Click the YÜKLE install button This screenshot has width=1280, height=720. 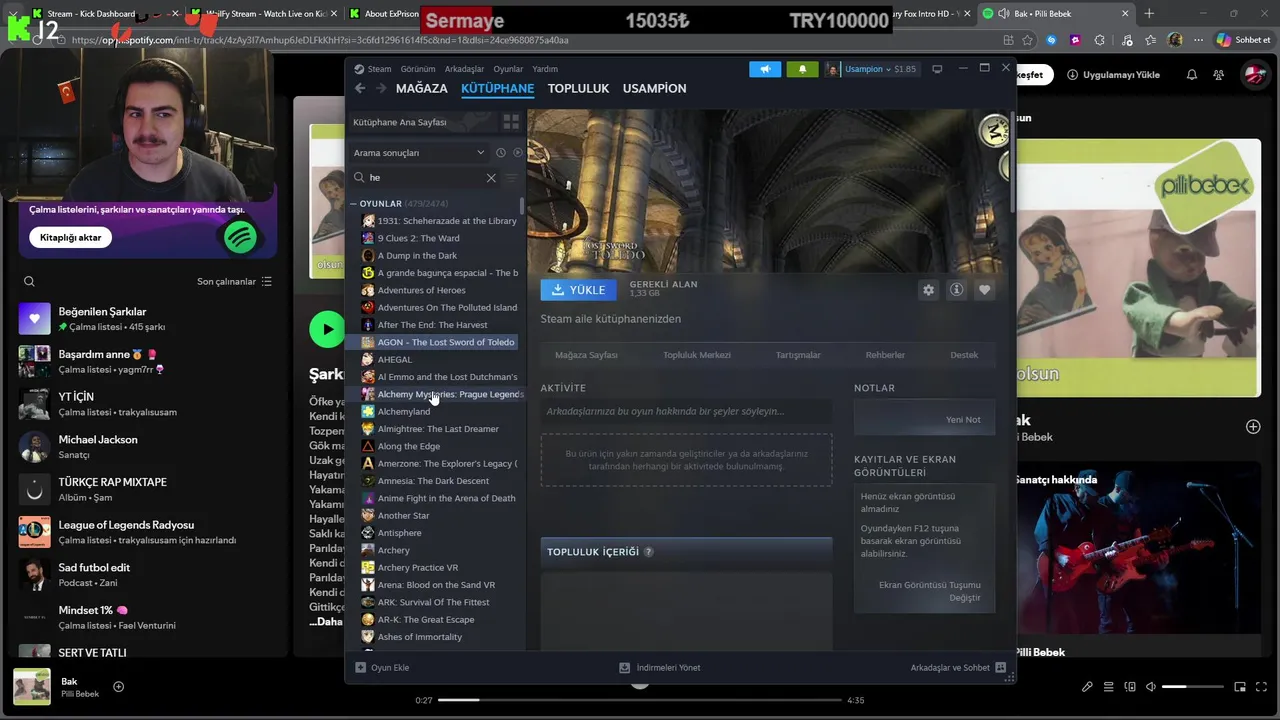click(x=578, y=290)
